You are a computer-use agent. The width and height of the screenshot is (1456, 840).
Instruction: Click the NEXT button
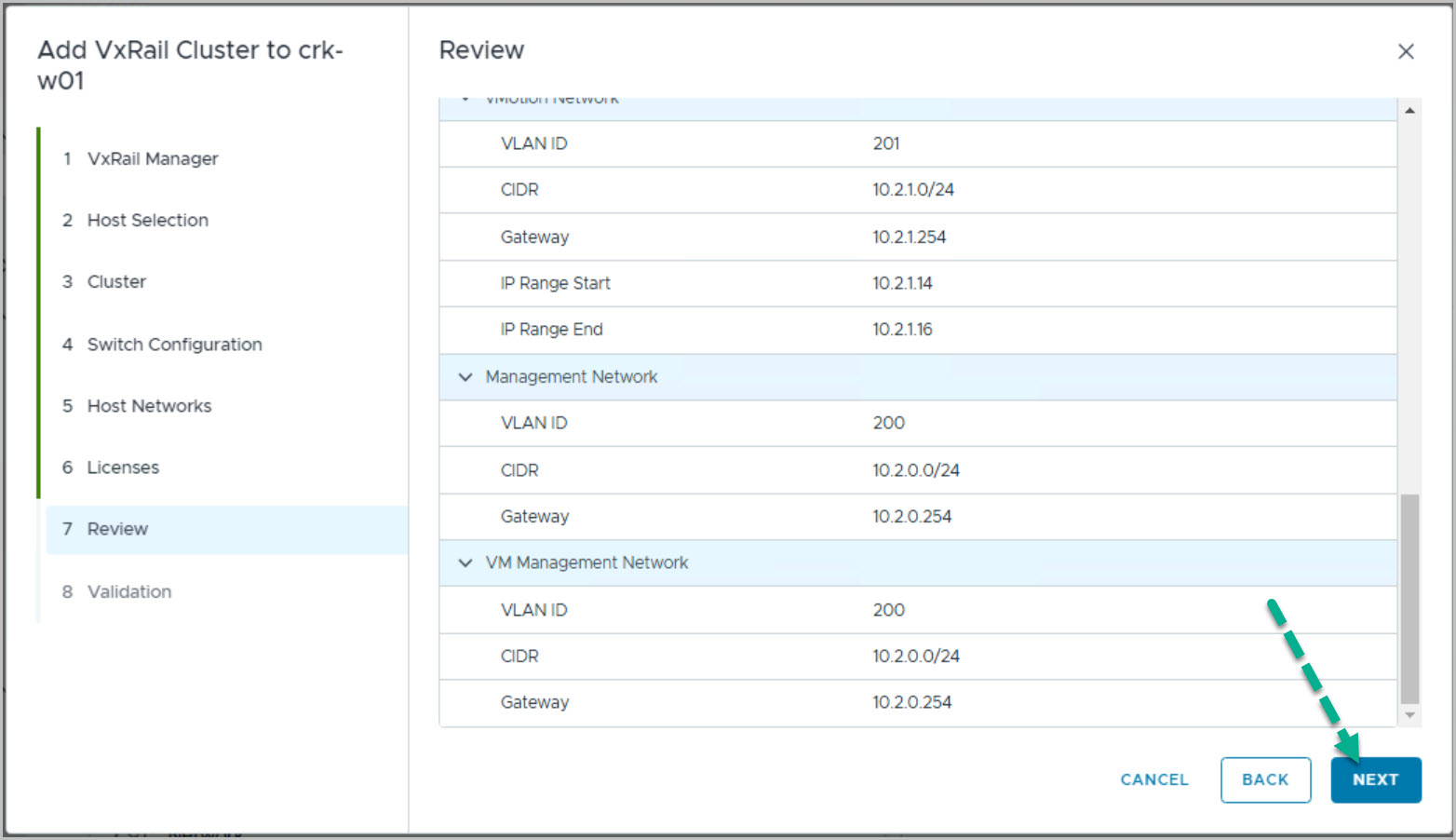1375,779
